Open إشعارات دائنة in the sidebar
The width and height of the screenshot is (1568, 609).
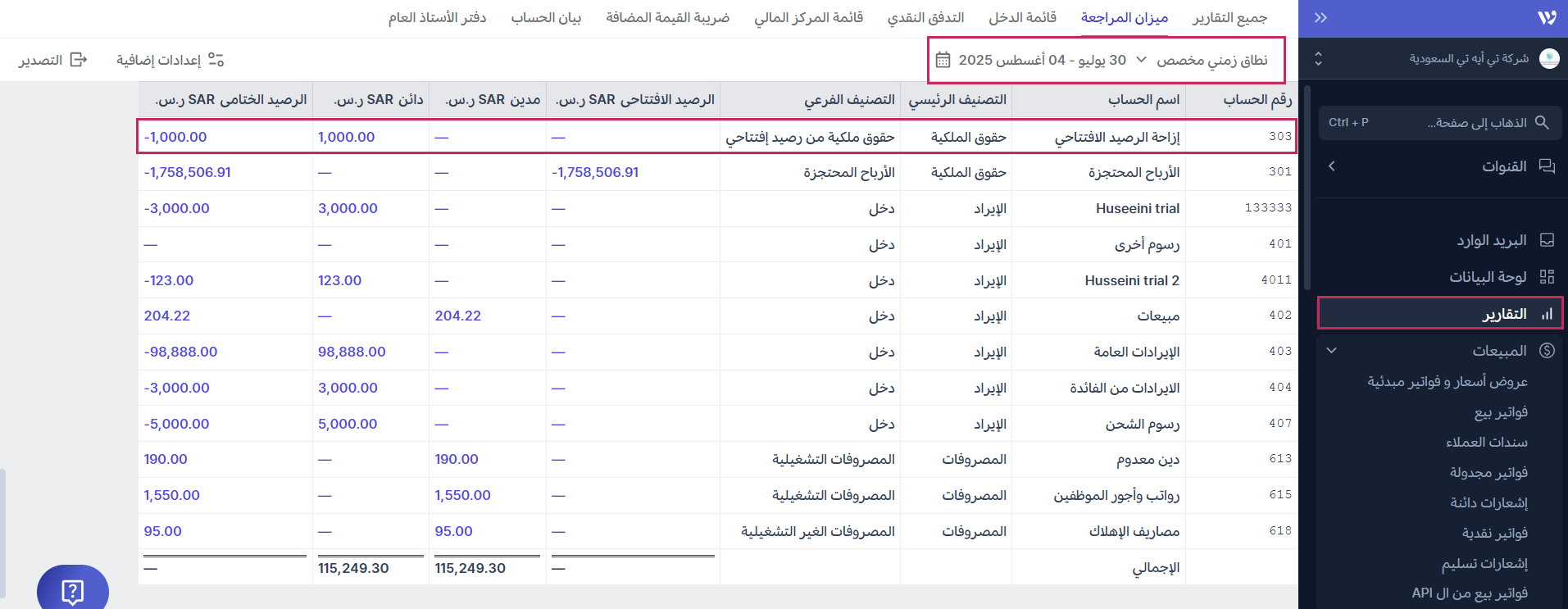pos(1488,502)
